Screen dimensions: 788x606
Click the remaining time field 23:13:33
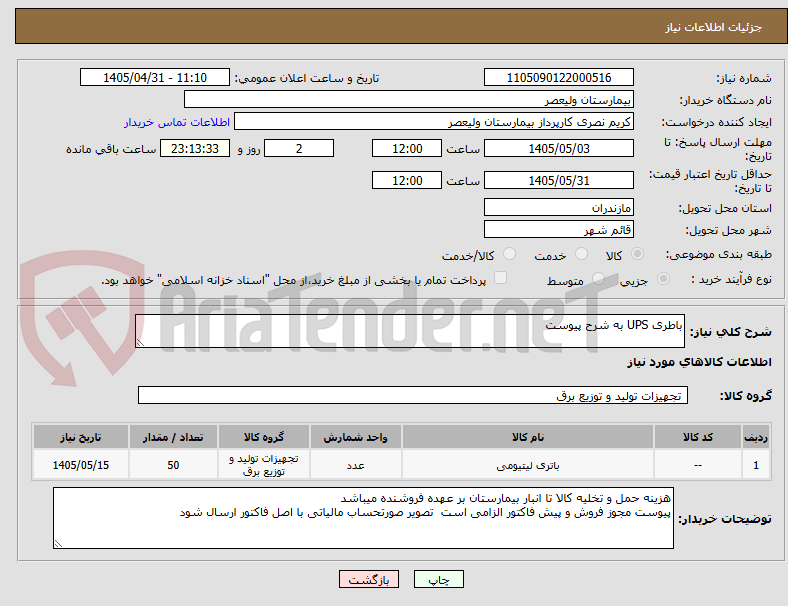tap(195, 149)
